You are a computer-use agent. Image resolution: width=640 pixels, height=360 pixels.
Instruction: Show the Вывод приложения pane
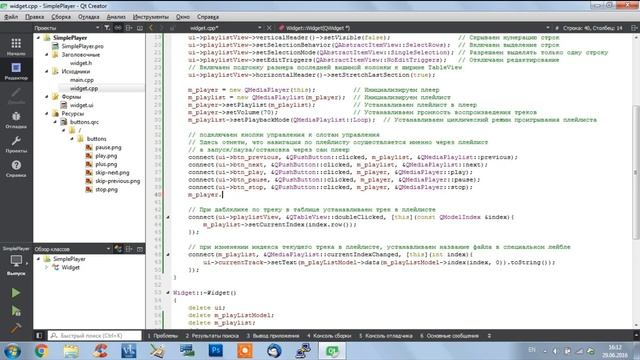(273, 336)
